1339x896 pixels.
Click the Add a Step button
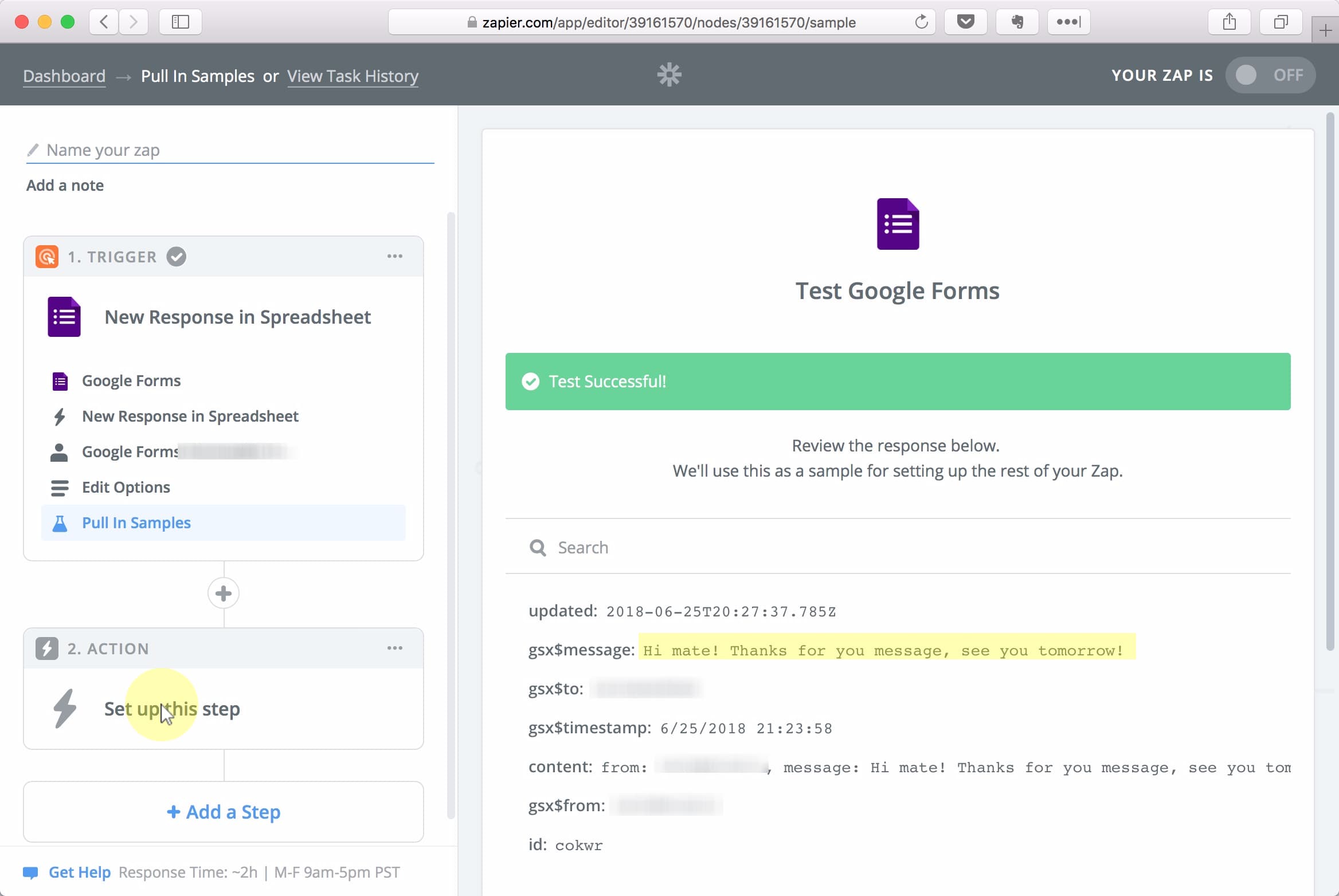(x=223, y=811)
